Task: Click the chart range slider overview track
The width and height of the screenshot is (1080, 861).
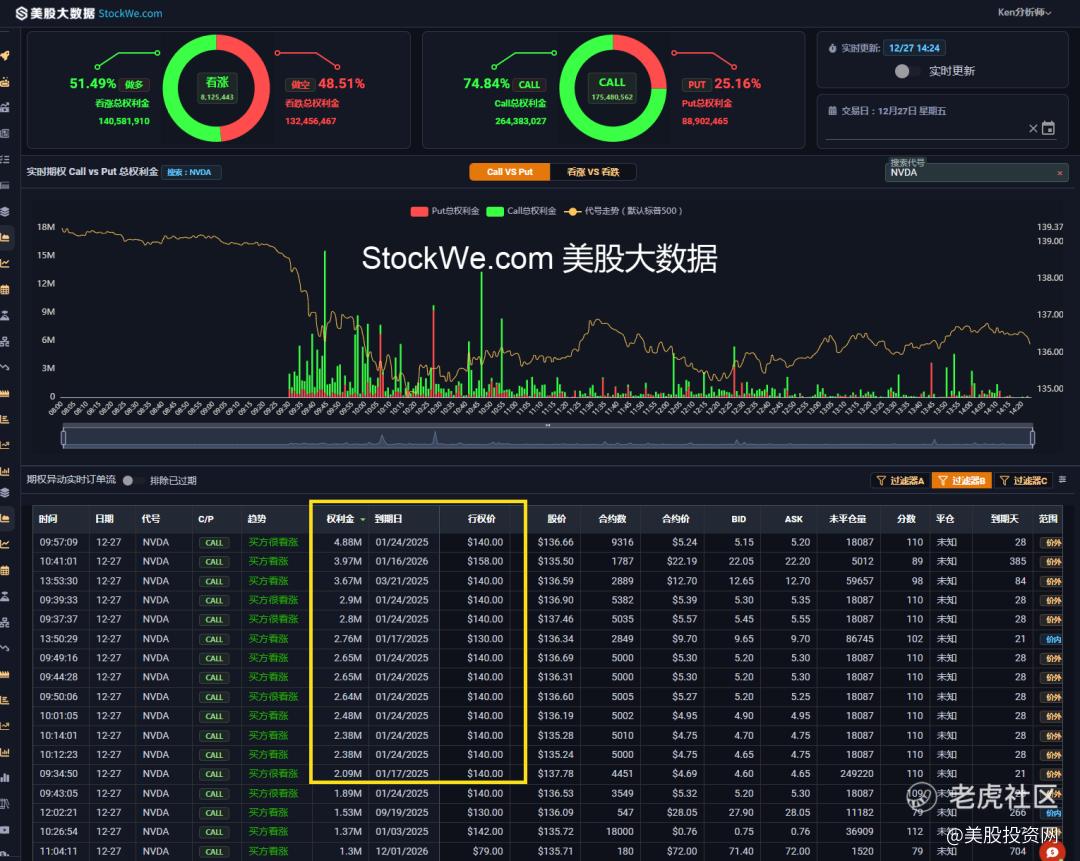Action: (548, 437)
